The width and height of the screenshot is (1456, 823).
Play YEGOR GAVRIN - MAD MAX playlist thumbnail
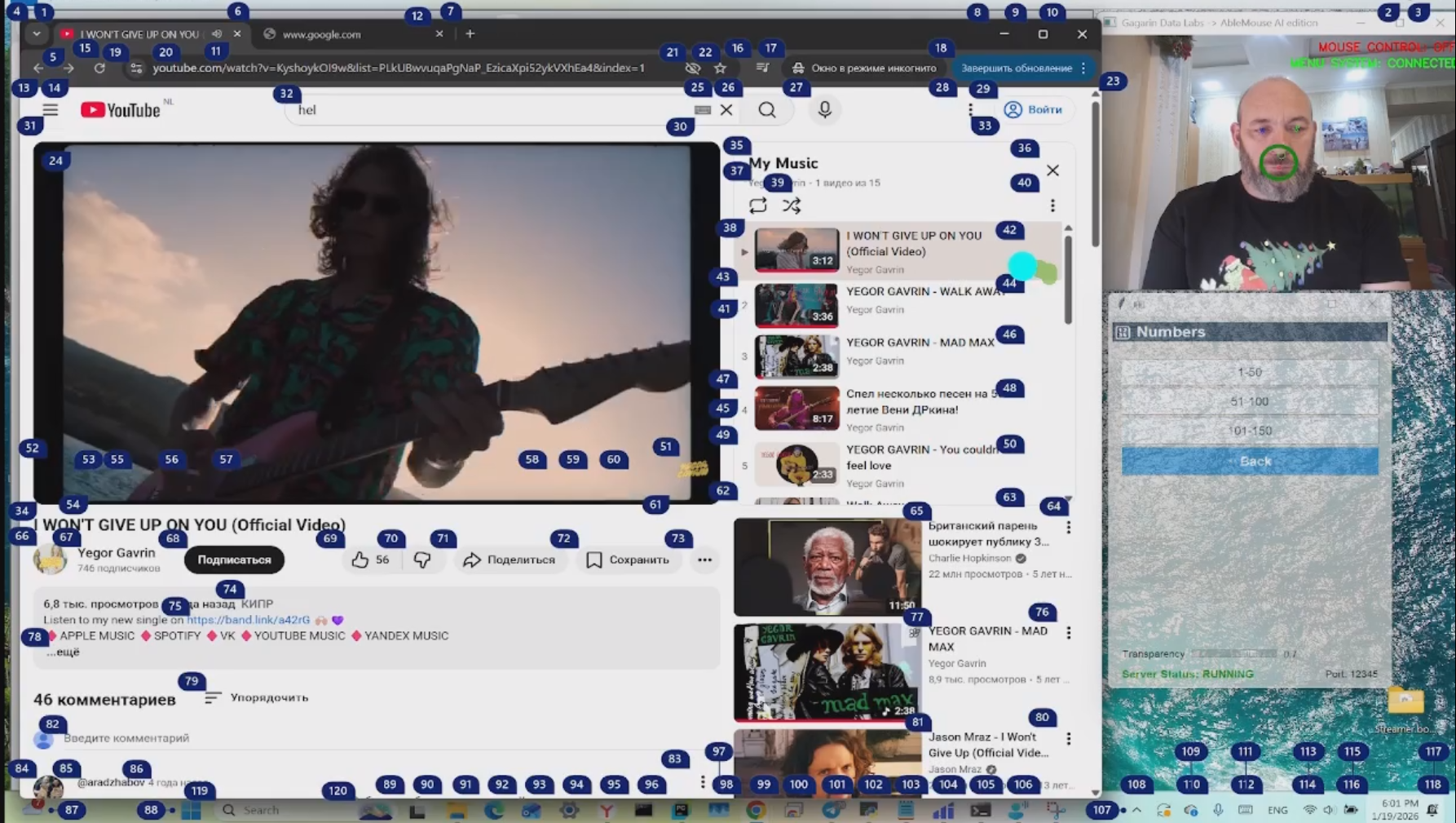click(x=796, y=356)
